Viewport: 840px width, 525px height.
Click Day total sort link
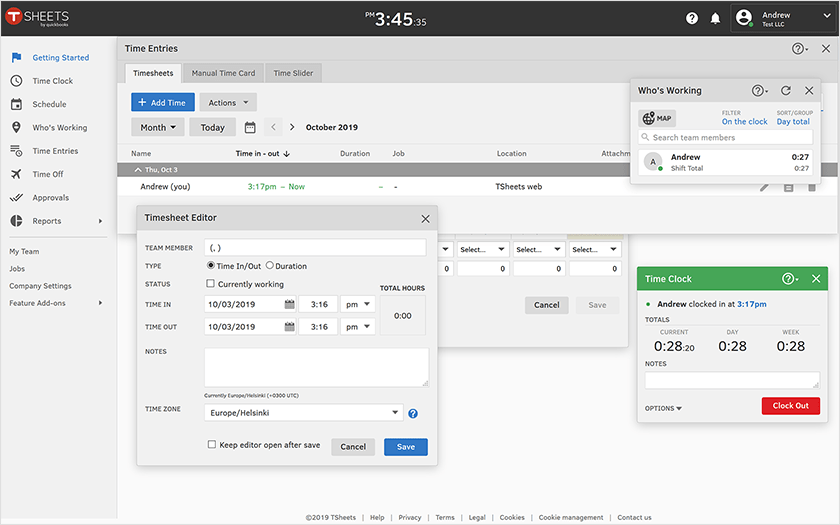coord(793,122)
